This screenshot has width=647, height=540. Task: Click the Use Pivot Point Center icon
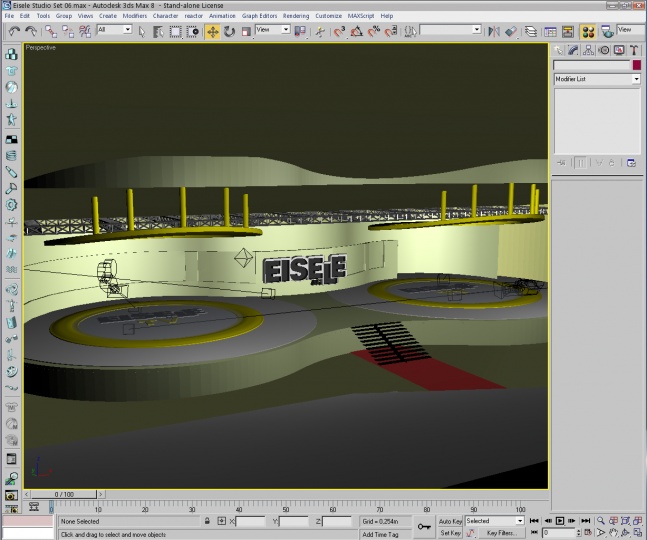pos(300,31)
